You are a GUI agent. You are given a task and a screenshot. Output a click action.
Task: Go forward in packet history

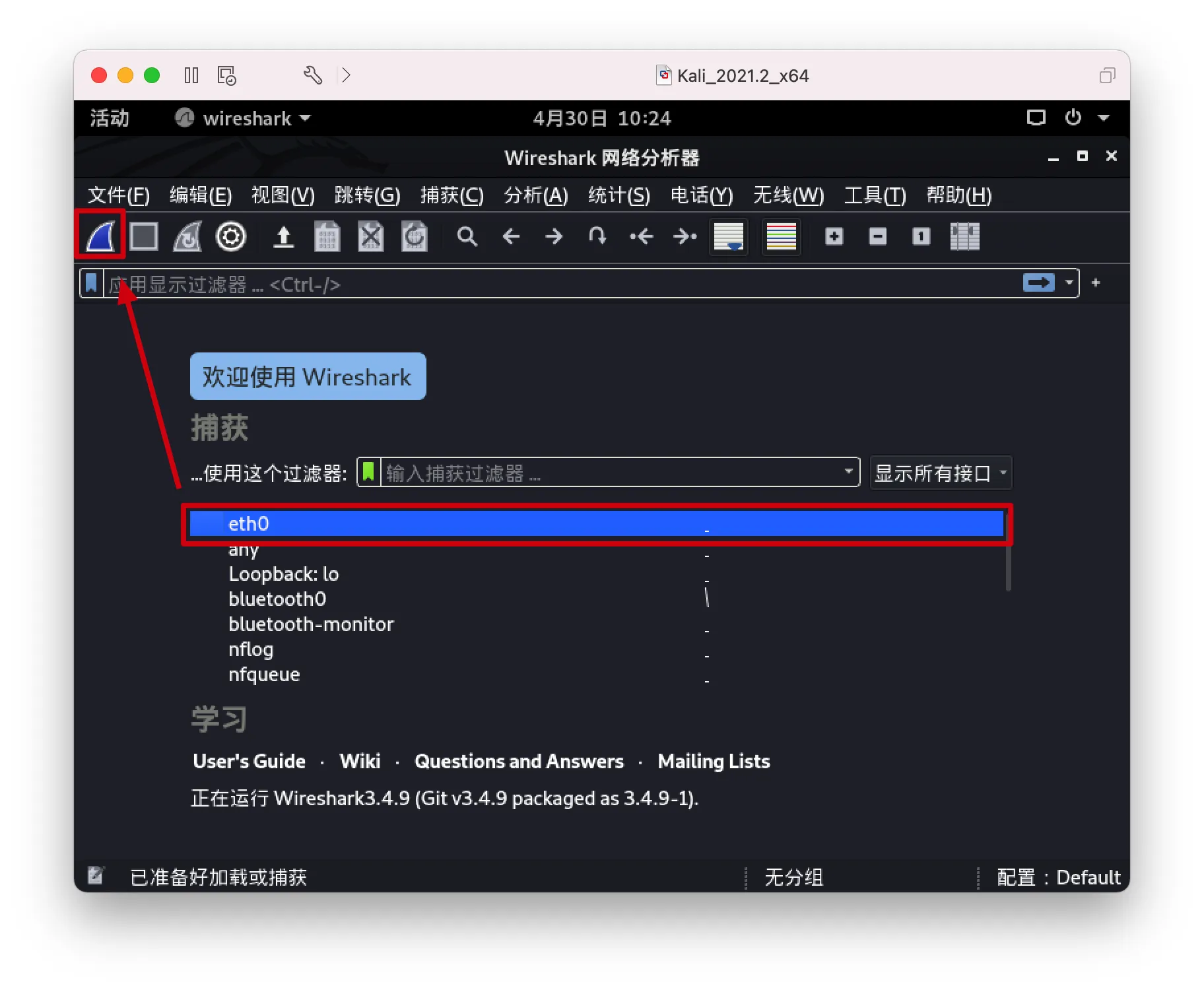554,236
